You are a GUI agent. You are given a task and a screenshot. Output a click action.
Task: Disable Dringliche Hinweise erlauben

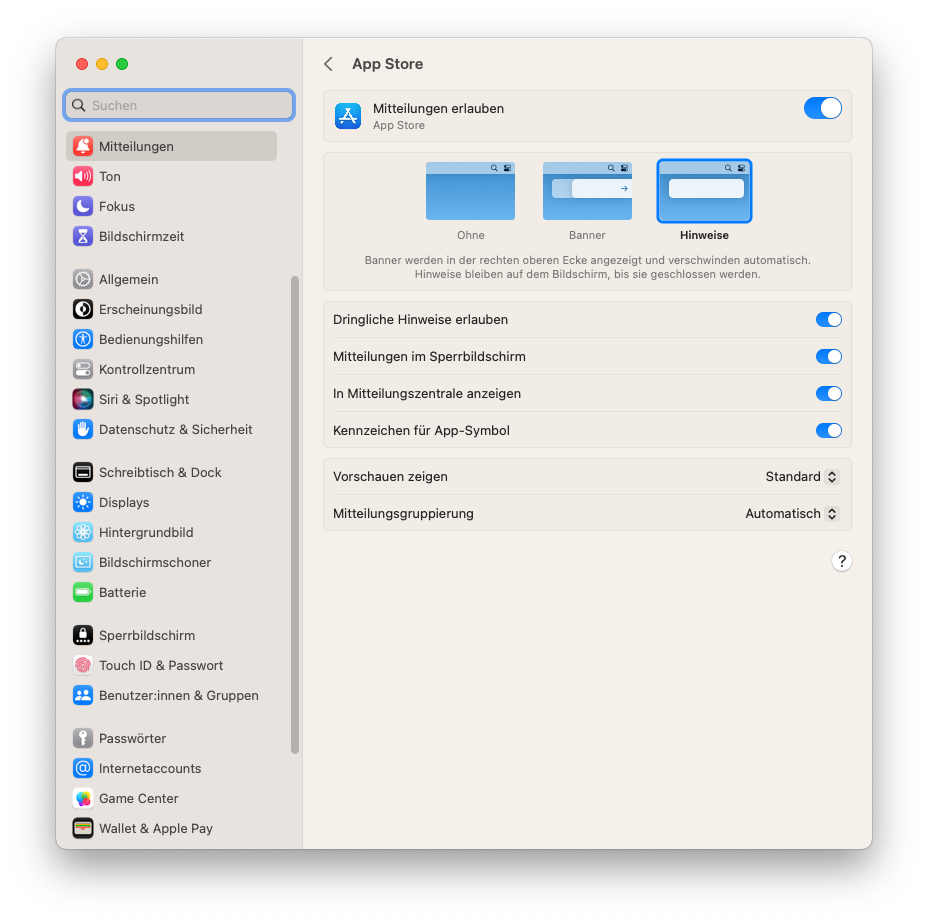pos(829,320)
